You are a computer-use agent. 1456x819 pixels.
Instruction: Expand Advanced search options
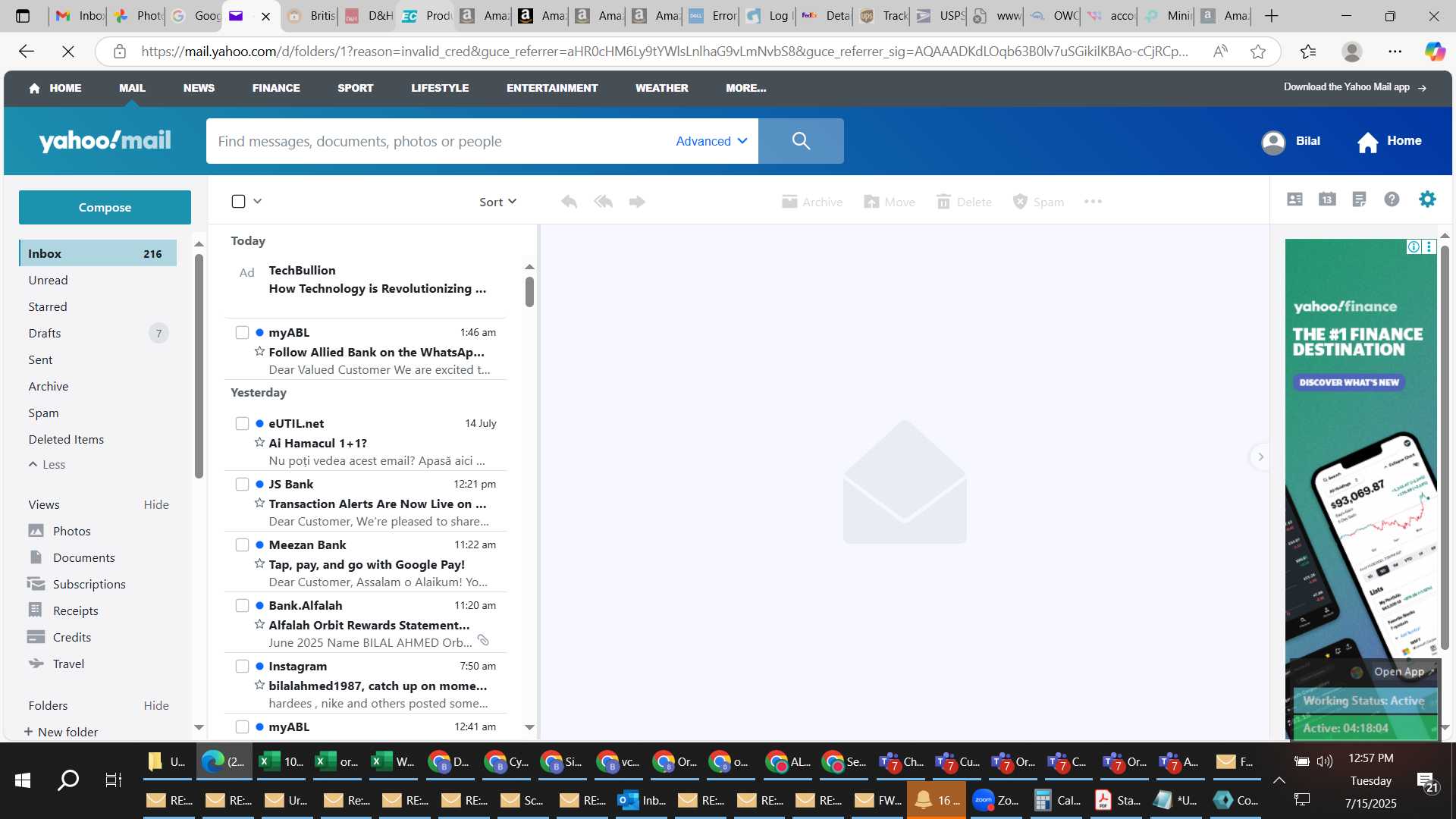tap(711, 141)
